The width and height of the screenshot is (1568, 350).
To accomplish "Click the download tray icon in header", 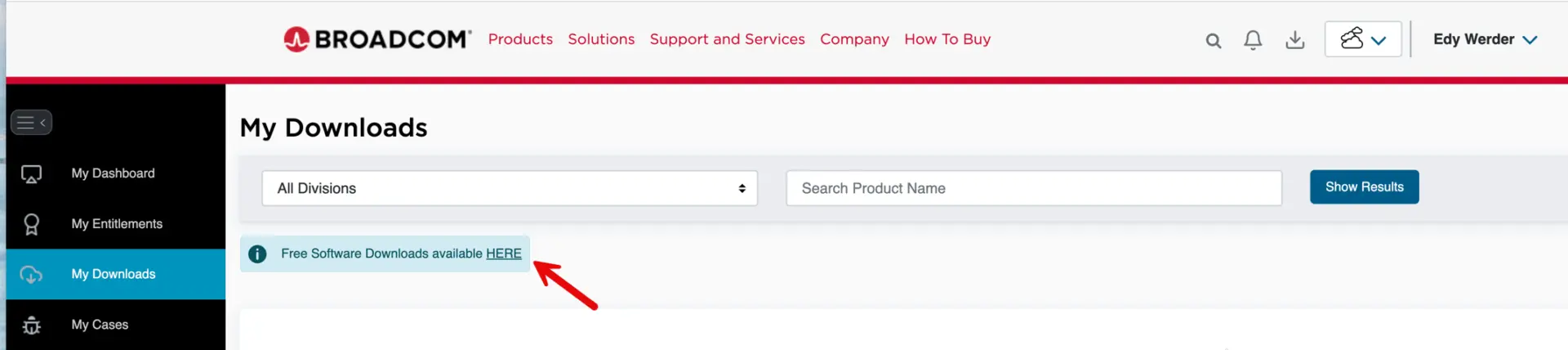I will tap(1295, 40).
